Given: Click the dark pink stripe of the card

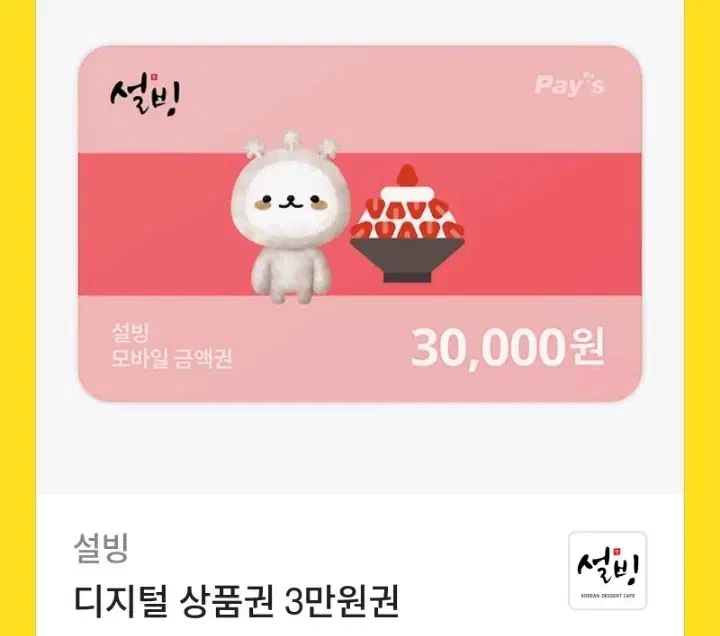Looking at the screenshot, I should 360,225.
